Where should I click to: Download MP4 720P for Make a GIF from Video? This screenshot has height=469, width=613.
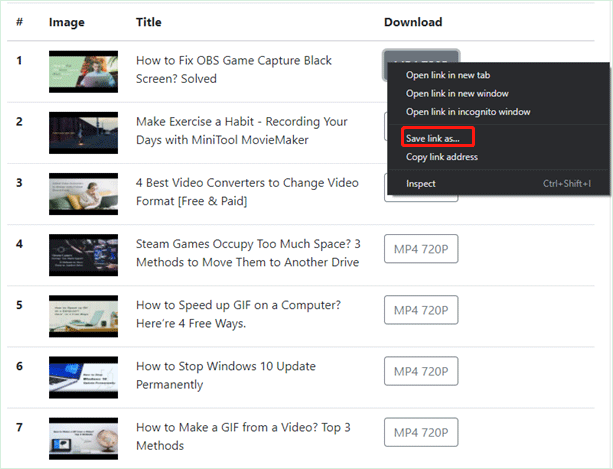tap(421, 432)
